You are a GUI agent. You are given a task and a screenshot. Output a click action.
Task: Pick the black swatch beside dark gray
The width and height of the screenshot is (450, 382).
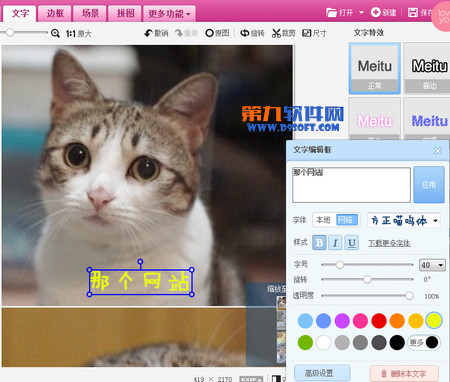click(x=397, y=342)
